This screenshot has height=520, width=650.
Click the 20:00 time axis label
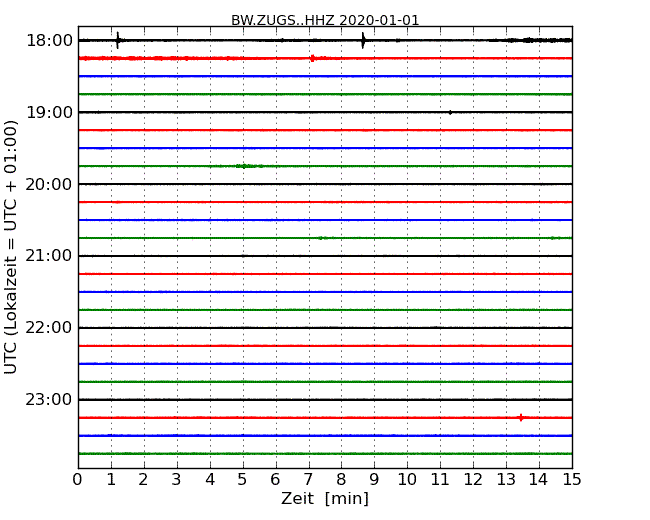(49, 184)
